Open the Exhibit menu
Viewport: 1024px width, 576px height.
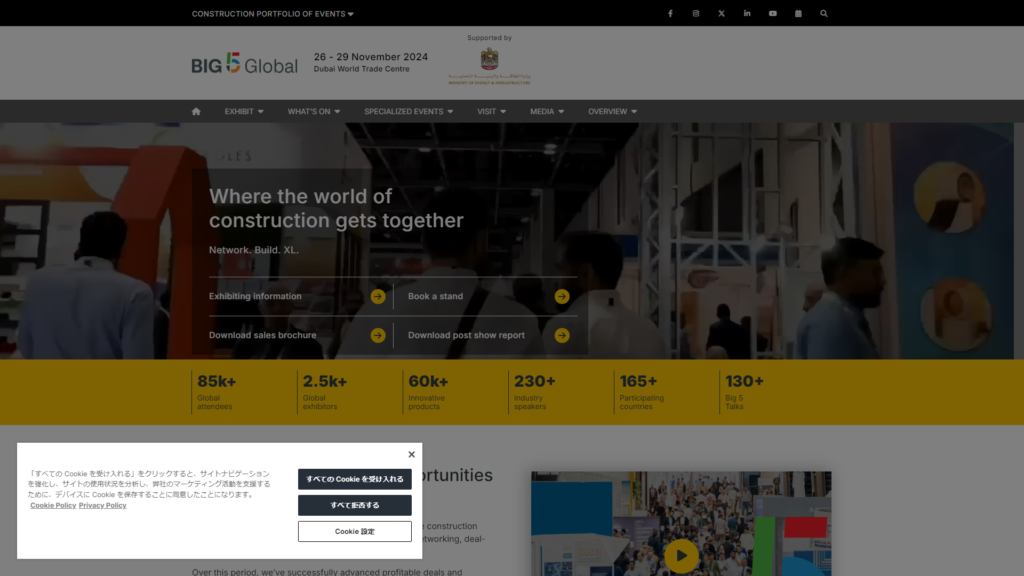tap(244, 112)
